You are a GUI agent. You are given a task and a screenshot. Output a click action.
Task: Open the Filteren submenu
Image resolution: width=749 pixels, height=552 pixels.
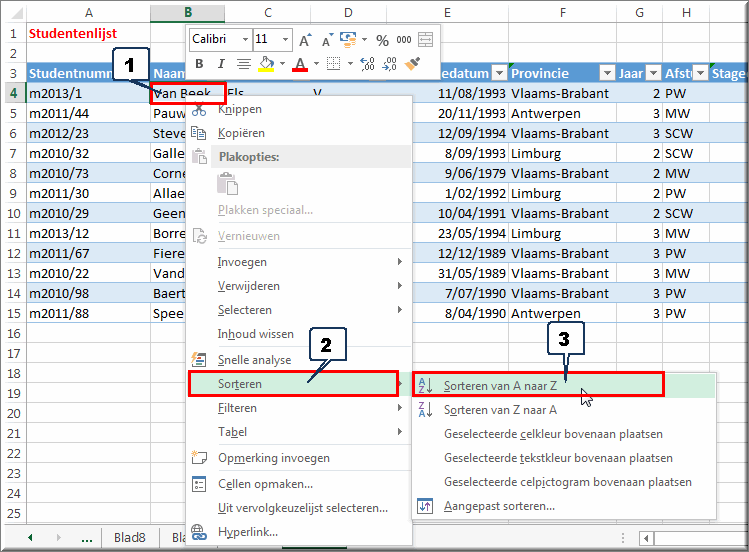[300, 408]
